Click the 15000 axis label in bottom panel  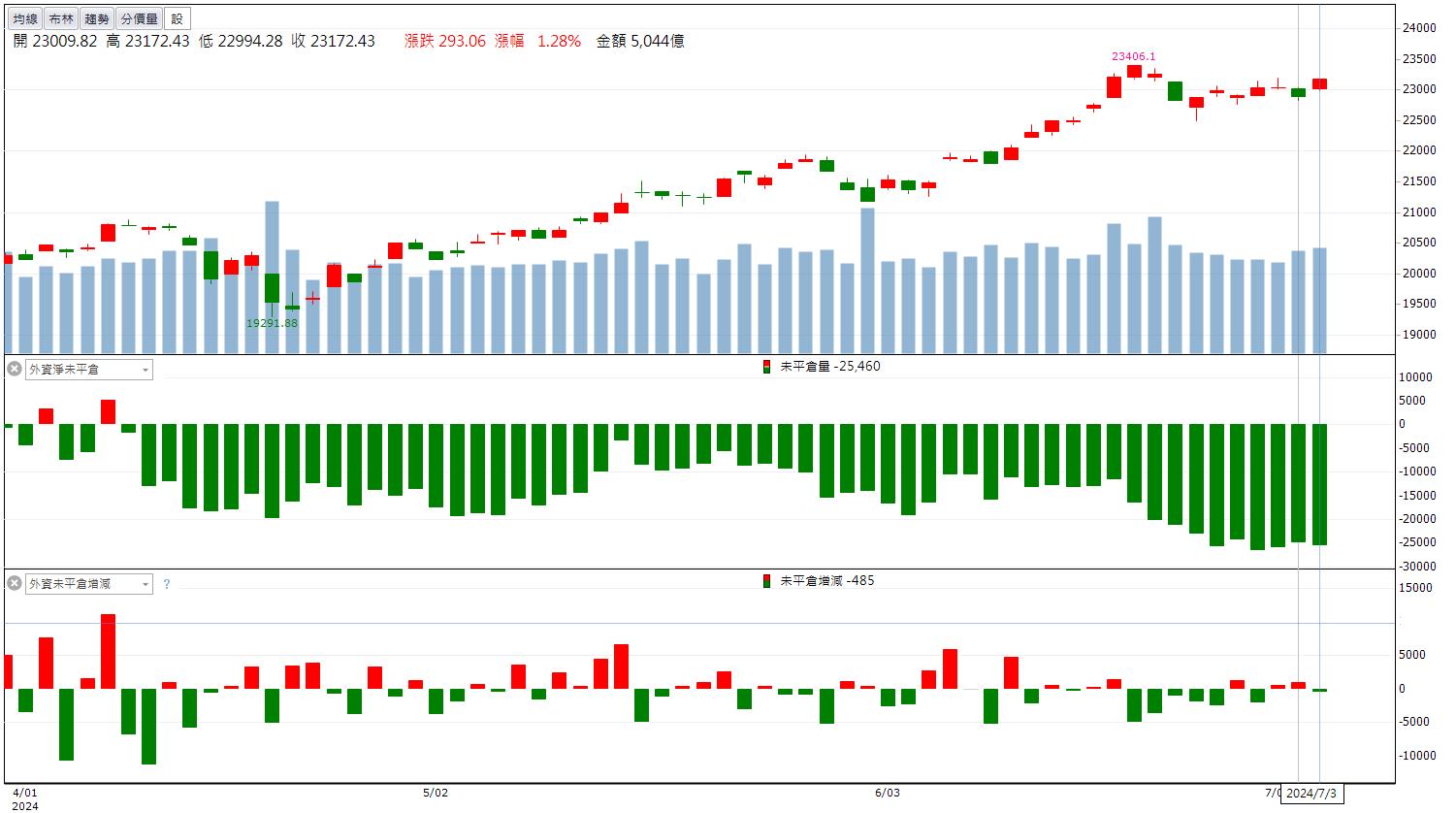pyautogui.click(x=1418, y=588)
